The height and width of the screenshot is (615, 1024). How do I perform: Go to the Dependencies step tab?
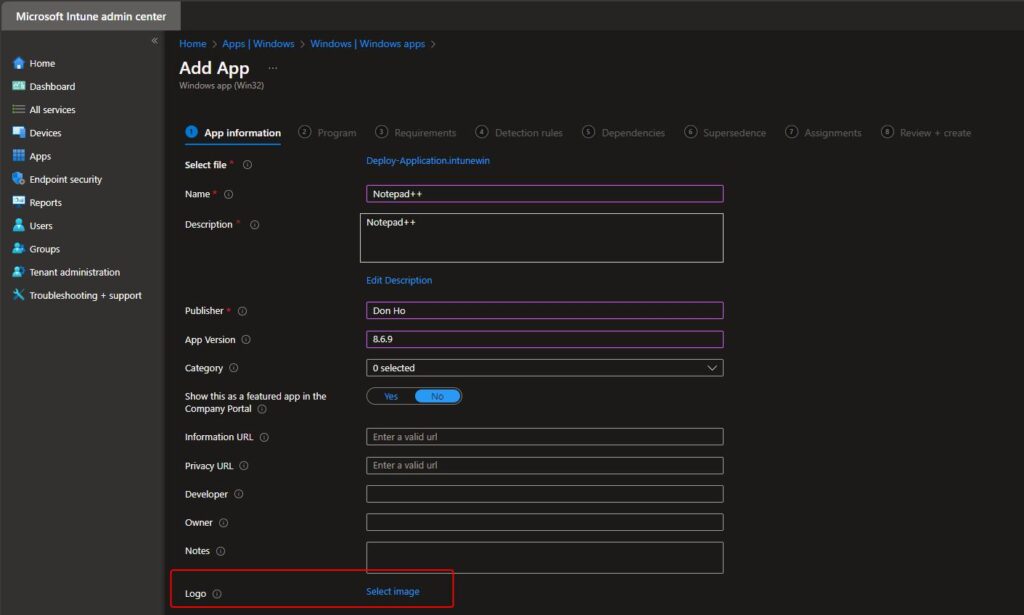click(x=624, y=133)
